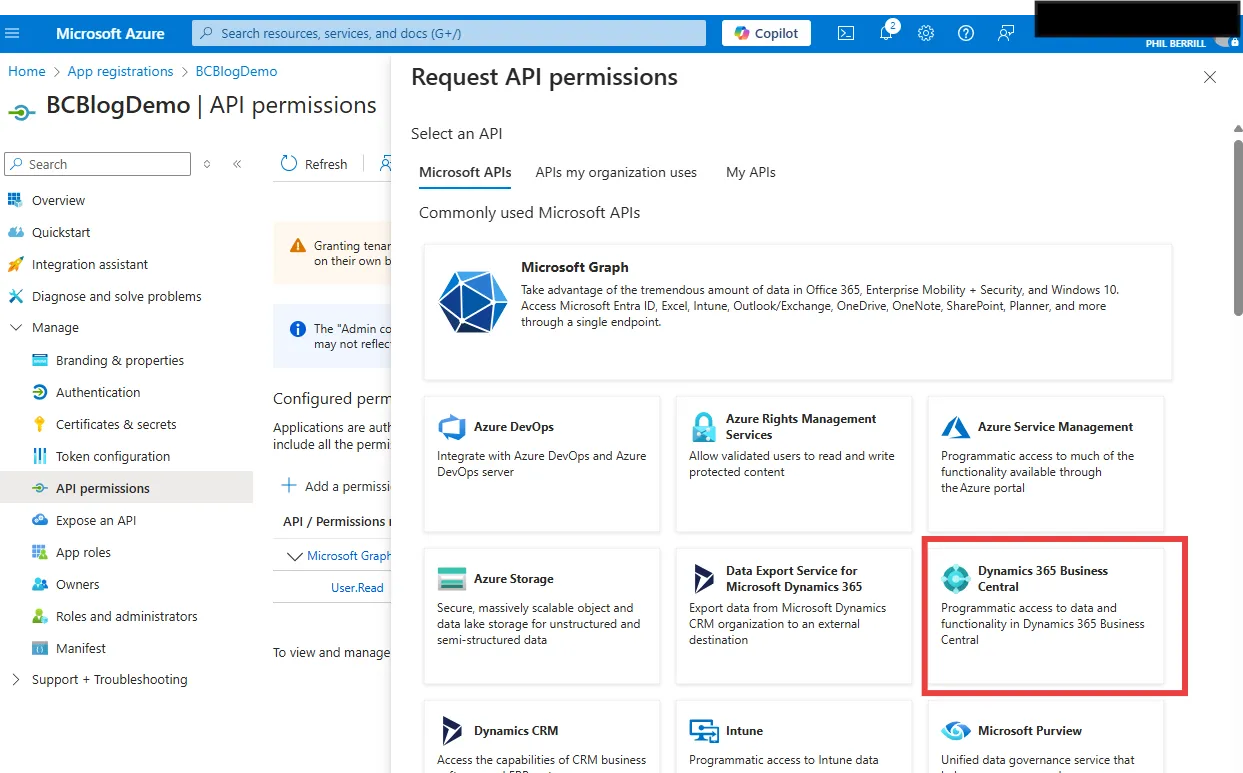Viewport: 1243px width, 773px height.
Task: Click BCBlogDemo breadcrumb link
Action: click(x=236, y=71)
